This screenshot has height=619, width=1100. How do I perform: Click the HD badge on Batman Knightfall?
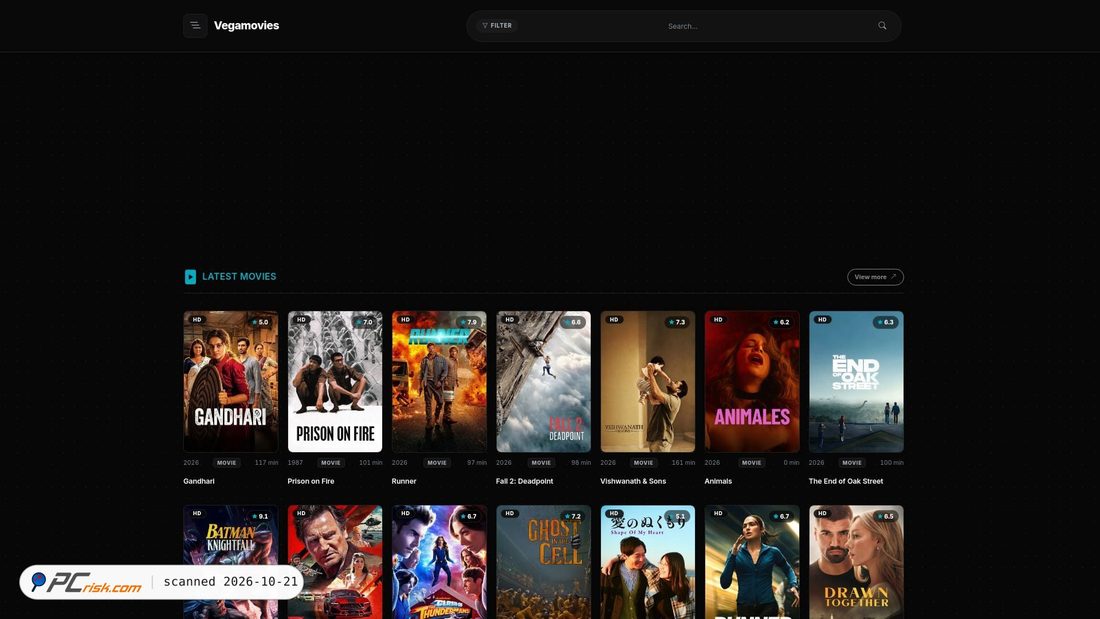pos(197,513)
